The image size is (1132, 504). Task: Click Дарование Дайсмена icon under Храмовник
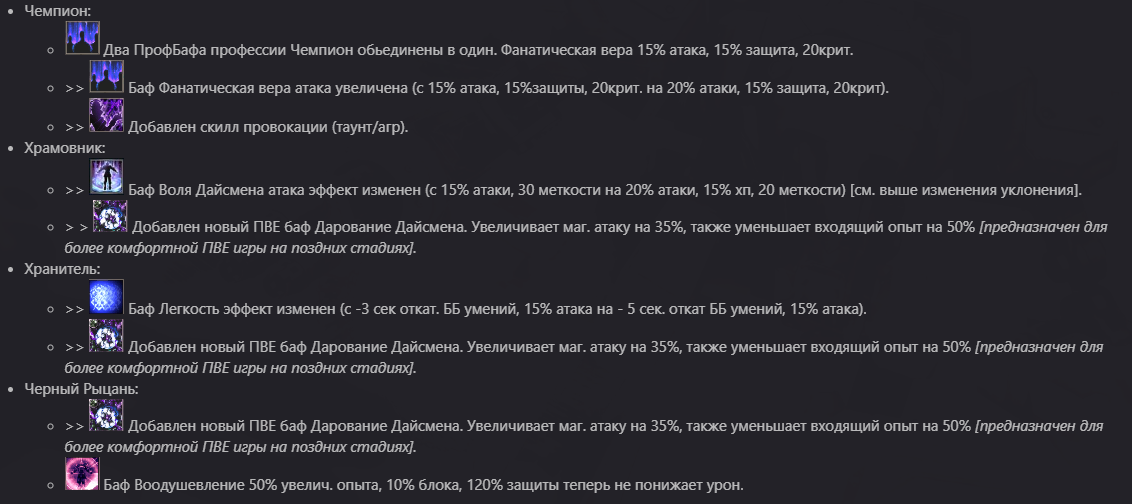coord(109,216)
